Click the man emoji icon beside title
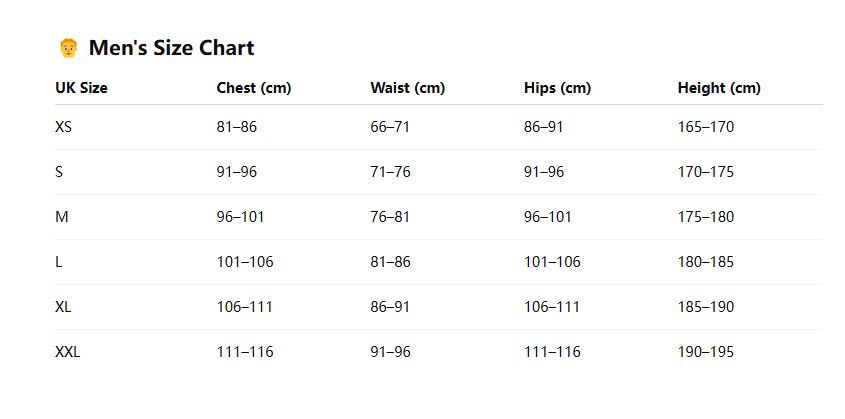845x419 pixels. (68, 47)
